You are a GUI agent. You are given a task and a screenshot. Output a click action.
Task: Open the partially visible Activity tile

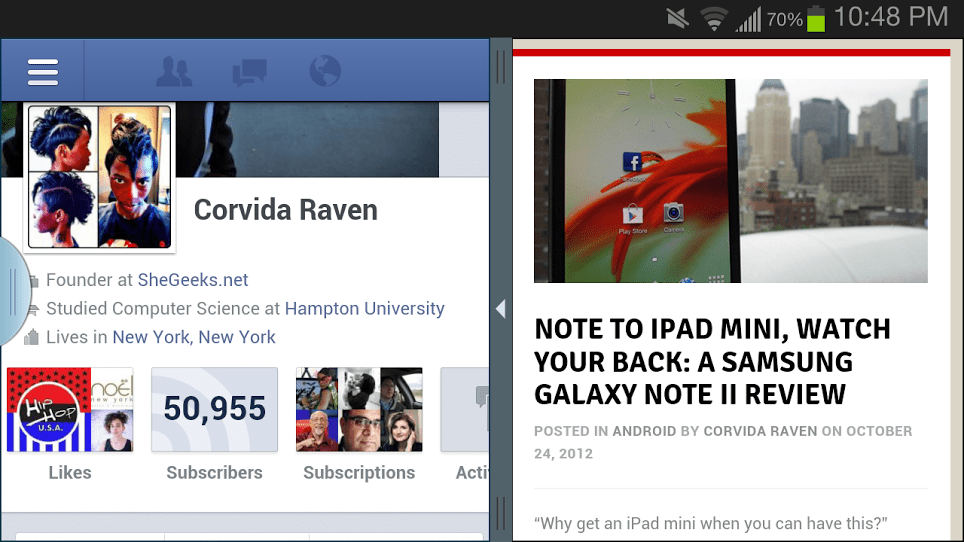[x=465, y=410]
